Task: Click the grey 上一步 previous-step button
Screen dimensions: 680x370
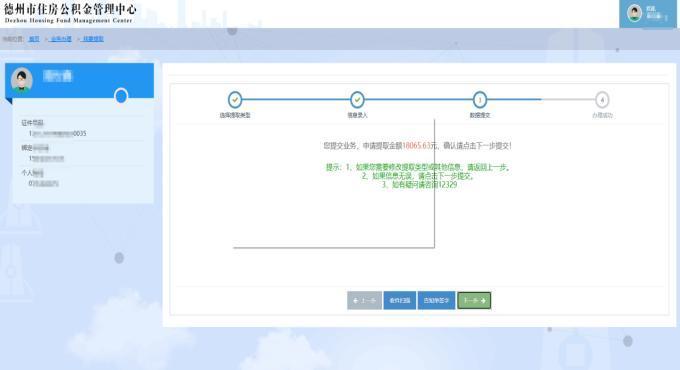Action: (364, 300)
